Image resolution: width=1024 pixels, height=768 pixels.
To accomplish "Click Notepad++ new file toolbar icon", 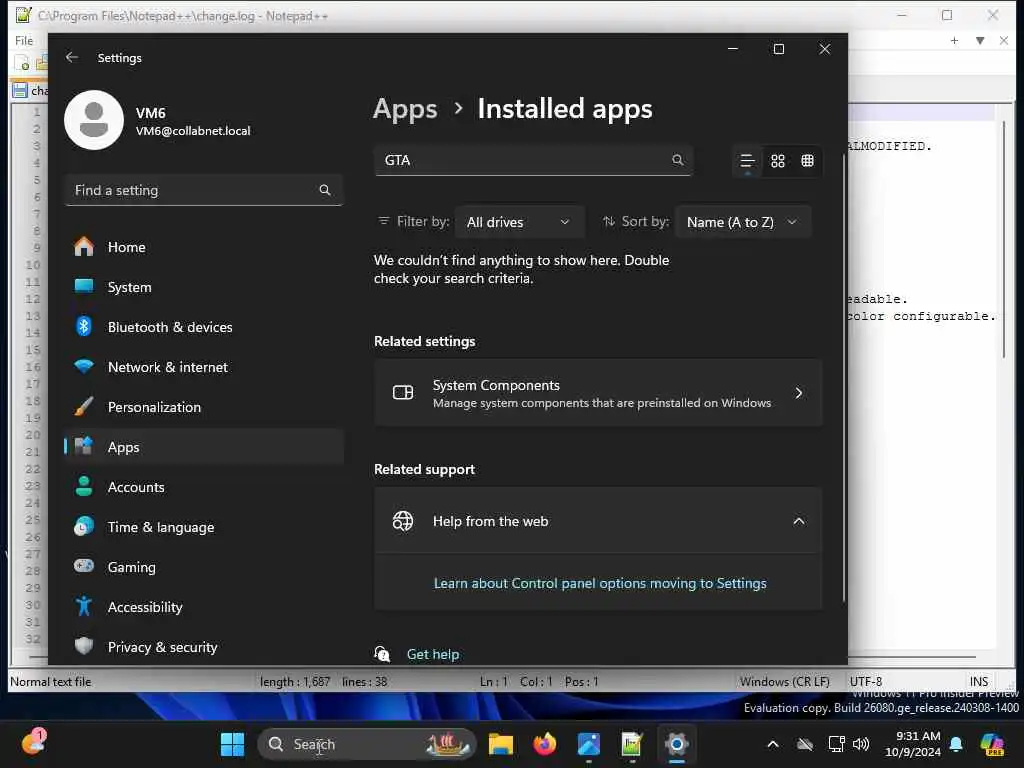I will point(22,63).
